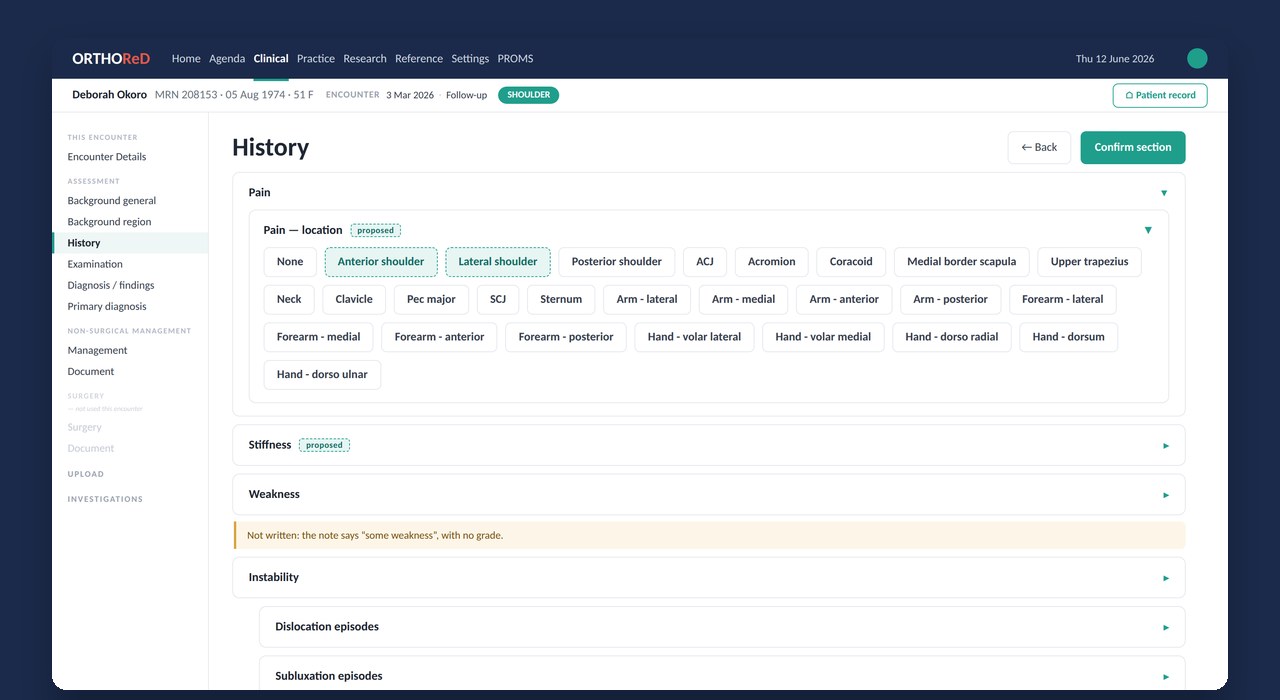Screen dimensions: 1280x700
Task: Toggle Posterior shoulder pain location
Action: (x=617, y=262)
